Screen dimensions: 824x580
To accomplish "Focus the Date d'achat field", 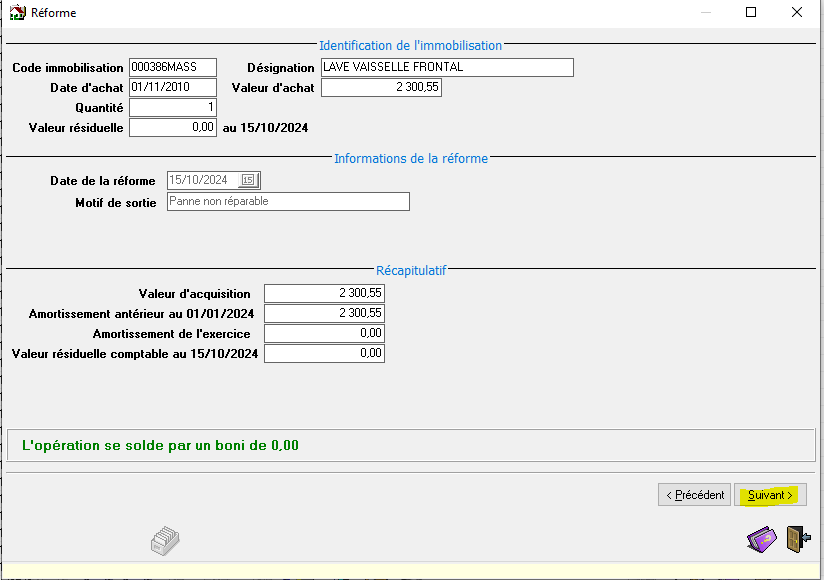I will pyautogui.click(x=172, y=87).
